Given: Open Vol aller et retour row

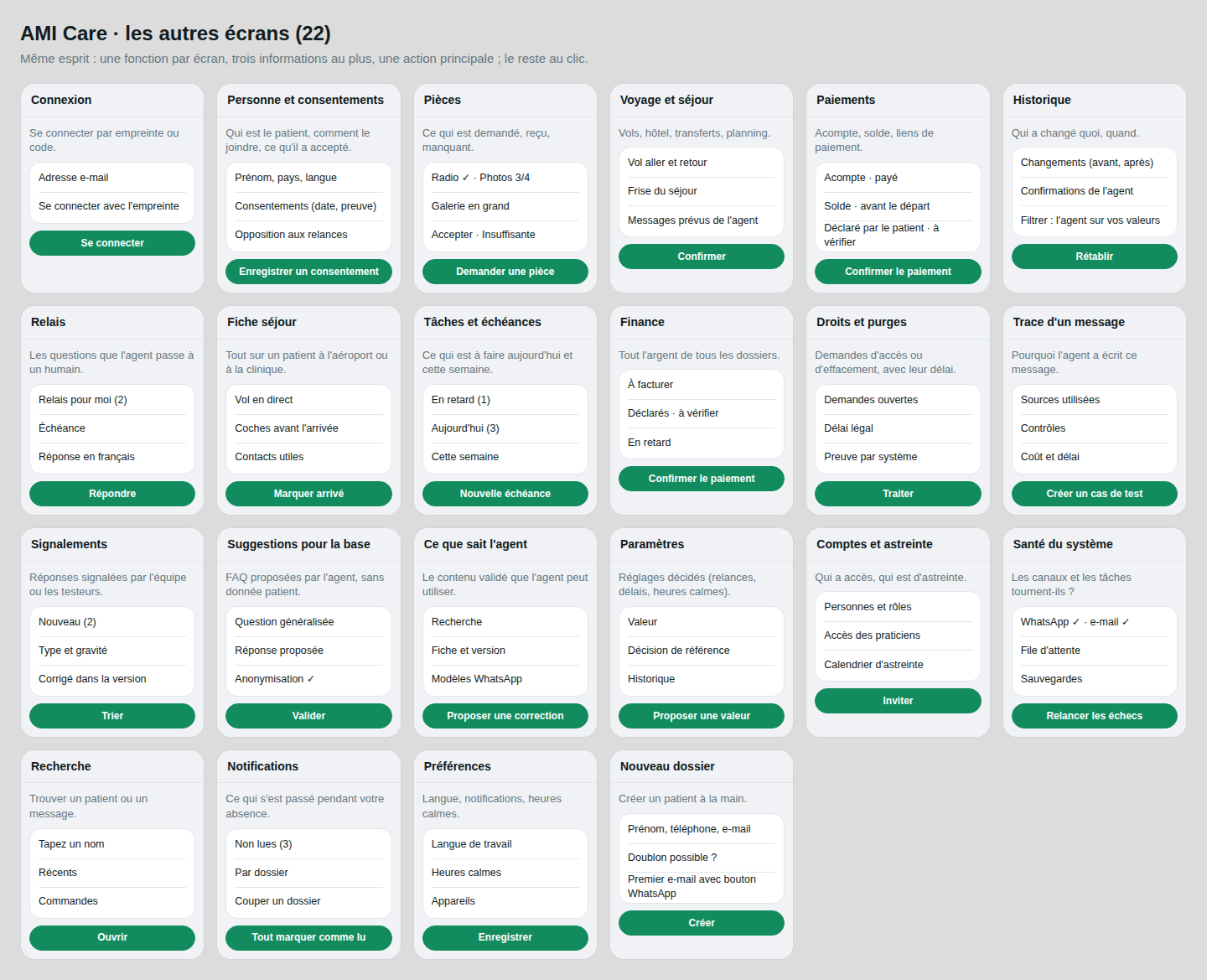Looking at the screenshot, I should (702, 163).
